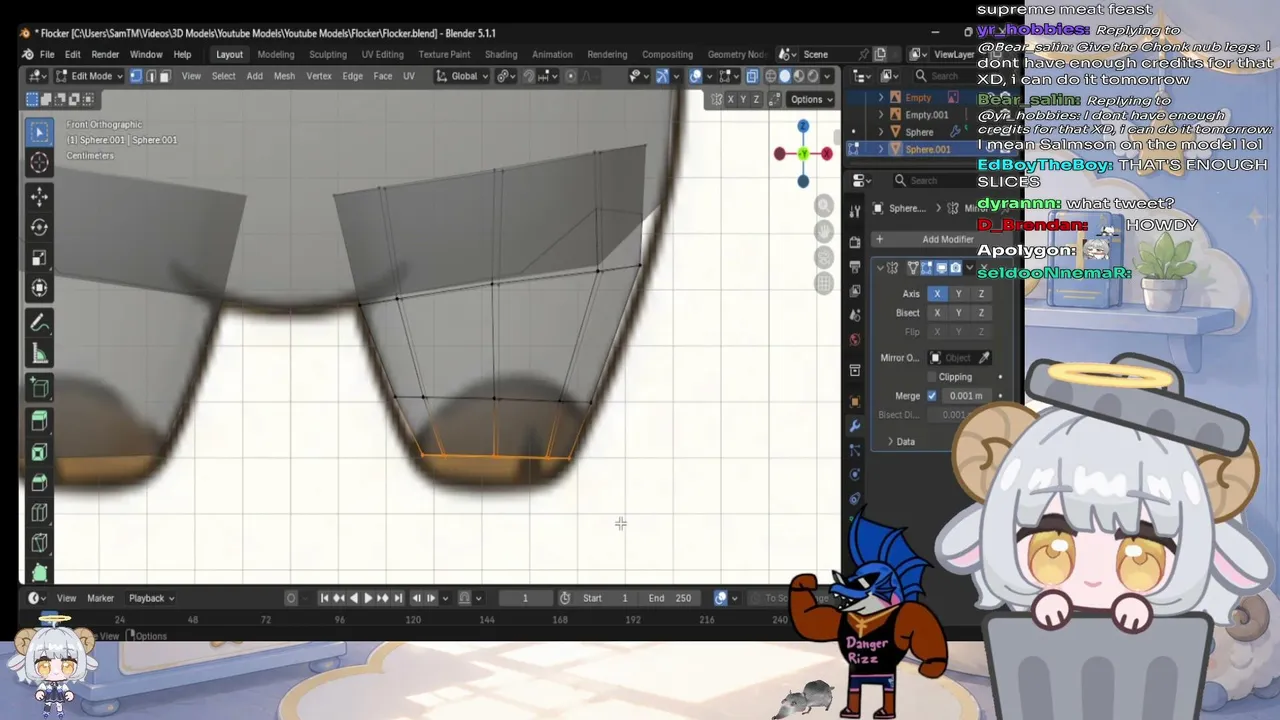Uncheck the Merge checkbox

tap(932, 396)
